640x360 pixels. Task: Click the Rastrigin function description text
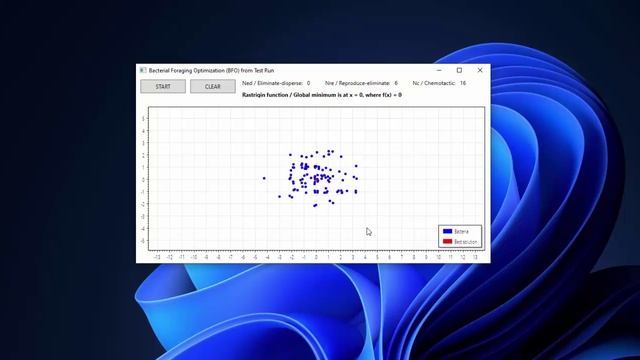(x=322, y=95)
